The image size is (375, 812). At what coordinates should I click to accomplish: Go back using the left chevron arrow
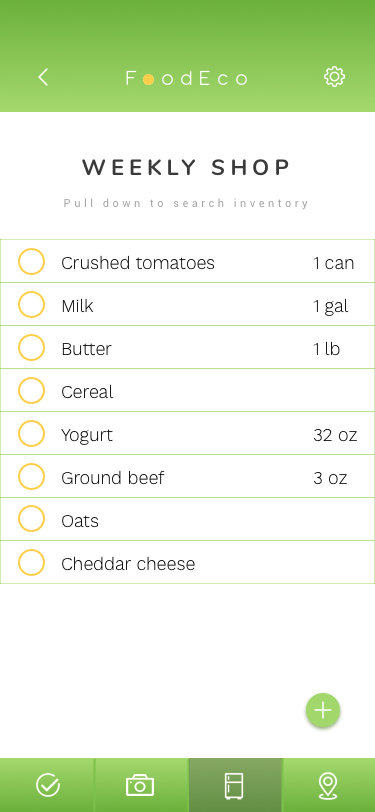coord(43,77)
